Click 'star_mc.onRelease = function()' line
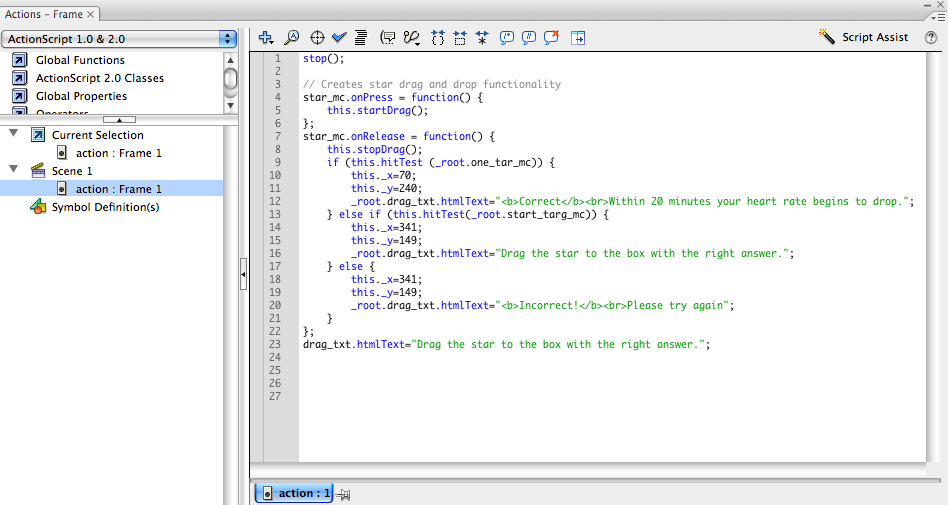This screenshot has height=505, width=948. point(398,136)
